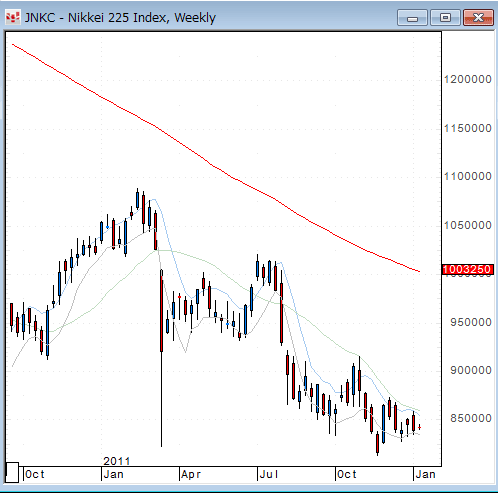Viewport: 498px width, 493px height.
Task: Click the Apr label on the time axis
Action: click(x=191, y=474)
